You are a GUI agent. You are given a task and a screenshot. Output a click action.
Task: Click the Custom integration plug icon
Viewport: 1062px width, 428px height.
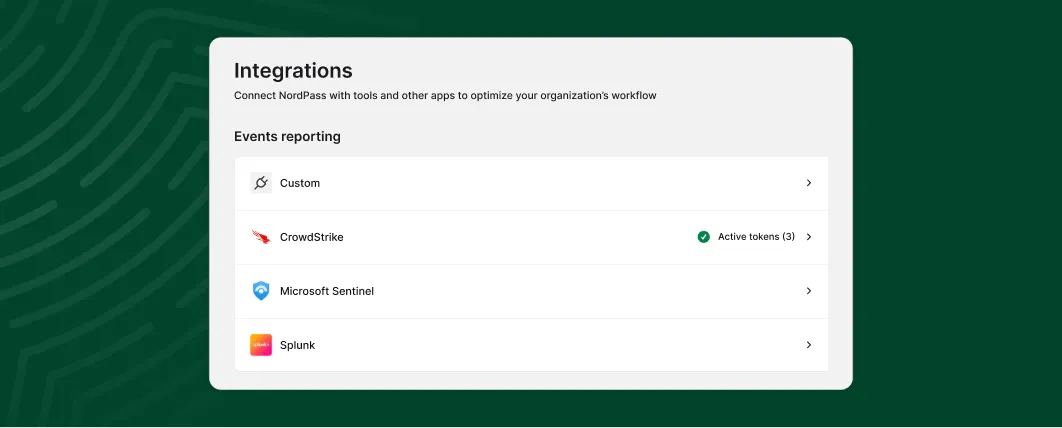coord(261,183)
